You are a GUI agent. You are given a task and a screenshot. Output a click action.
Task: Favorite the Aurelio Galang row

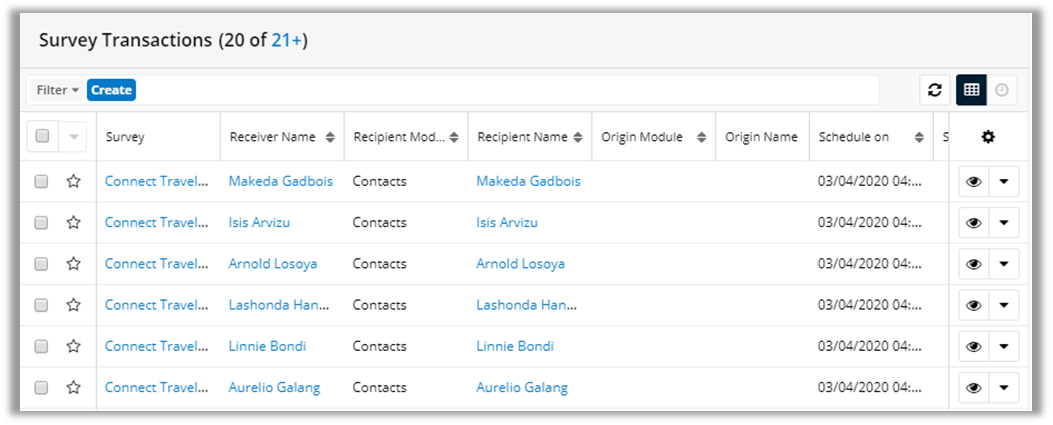(x=73, y=387)
